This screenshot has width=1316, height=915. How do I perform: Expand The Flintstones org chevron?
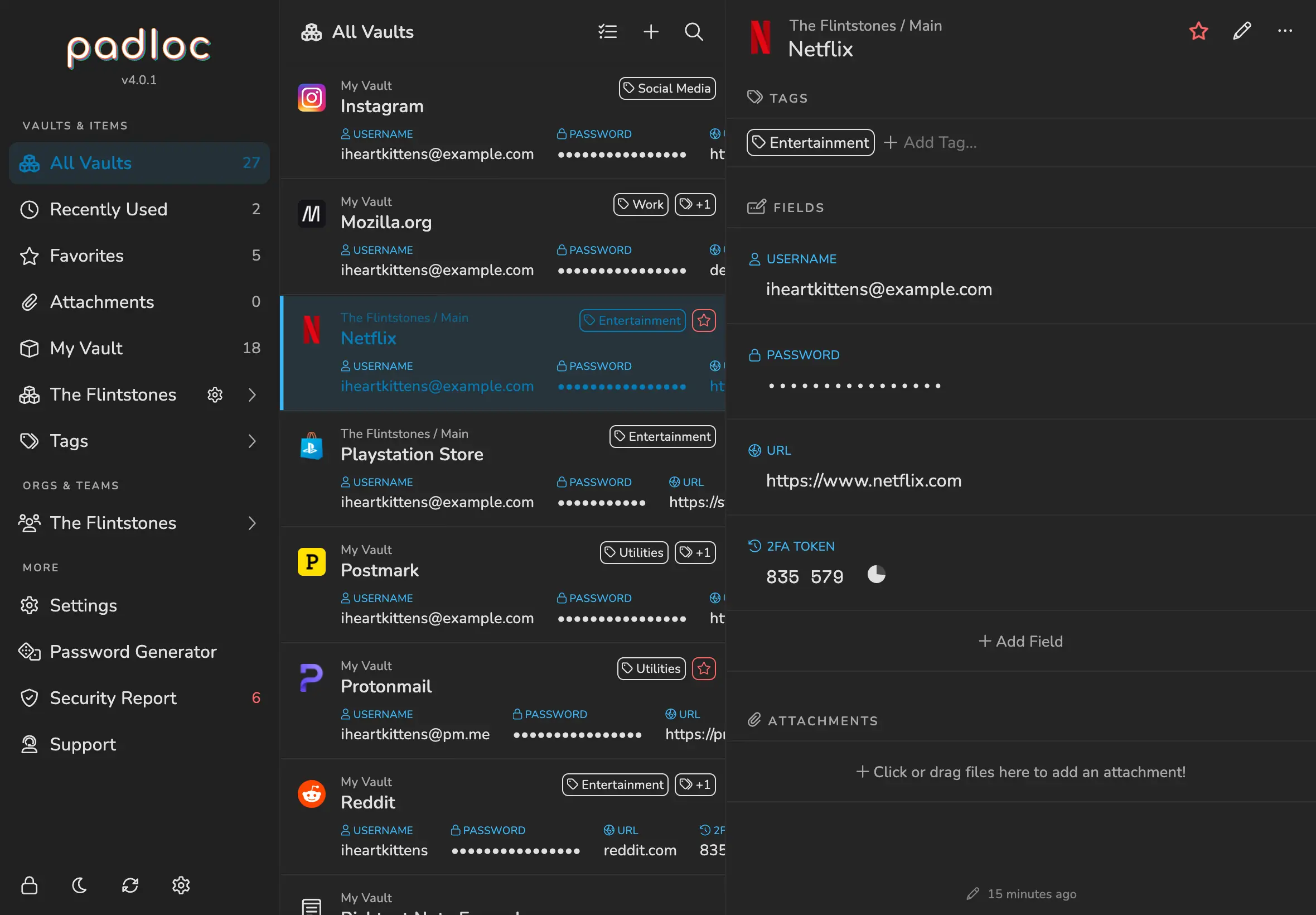tap(252, 523)
